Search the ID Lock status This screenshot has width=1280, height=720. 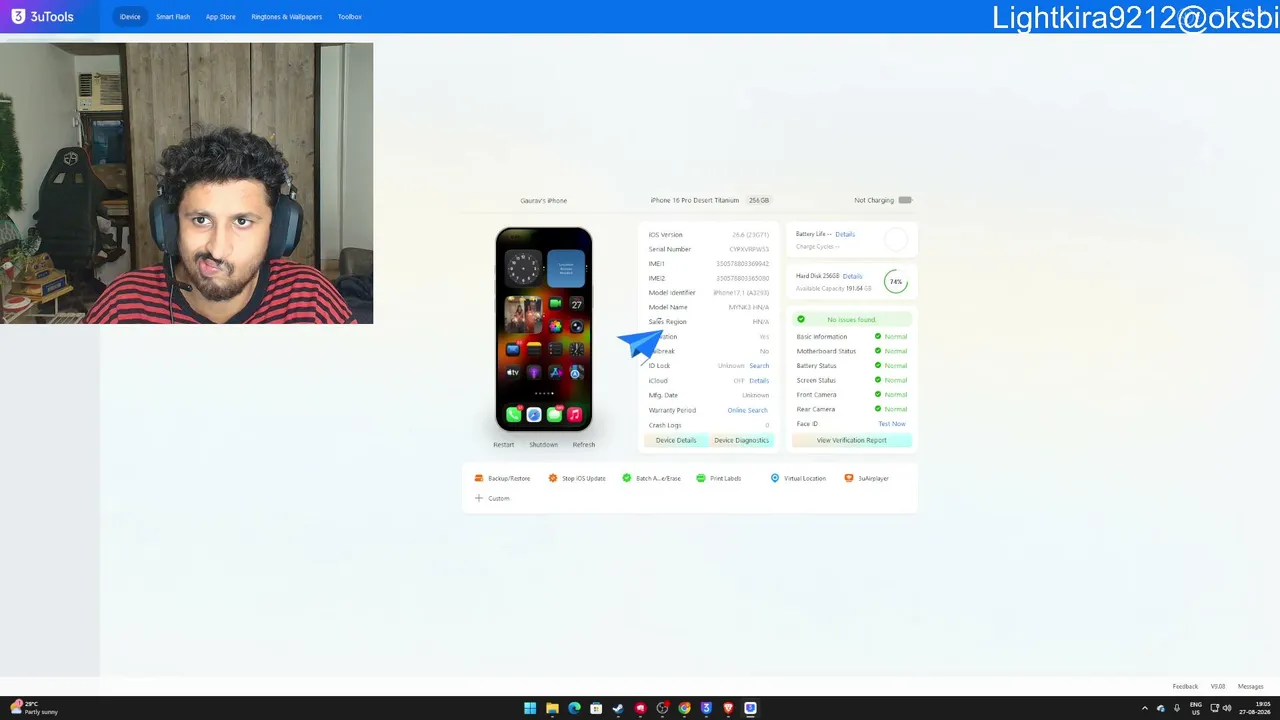pyautogui.click(x=760, y=366)
